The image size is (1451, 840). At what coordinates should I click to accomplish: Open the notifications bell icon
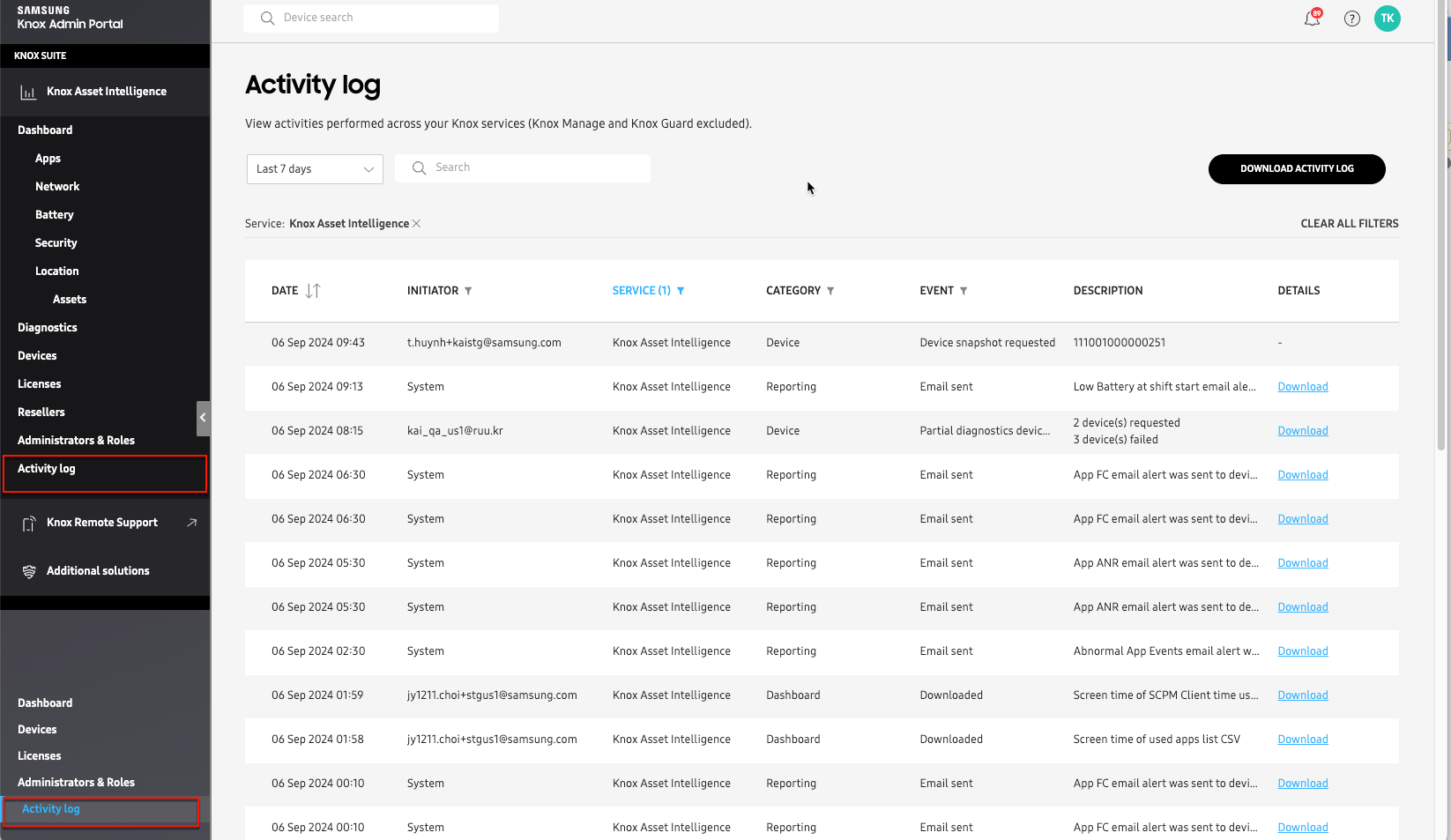coord(1312,19)
